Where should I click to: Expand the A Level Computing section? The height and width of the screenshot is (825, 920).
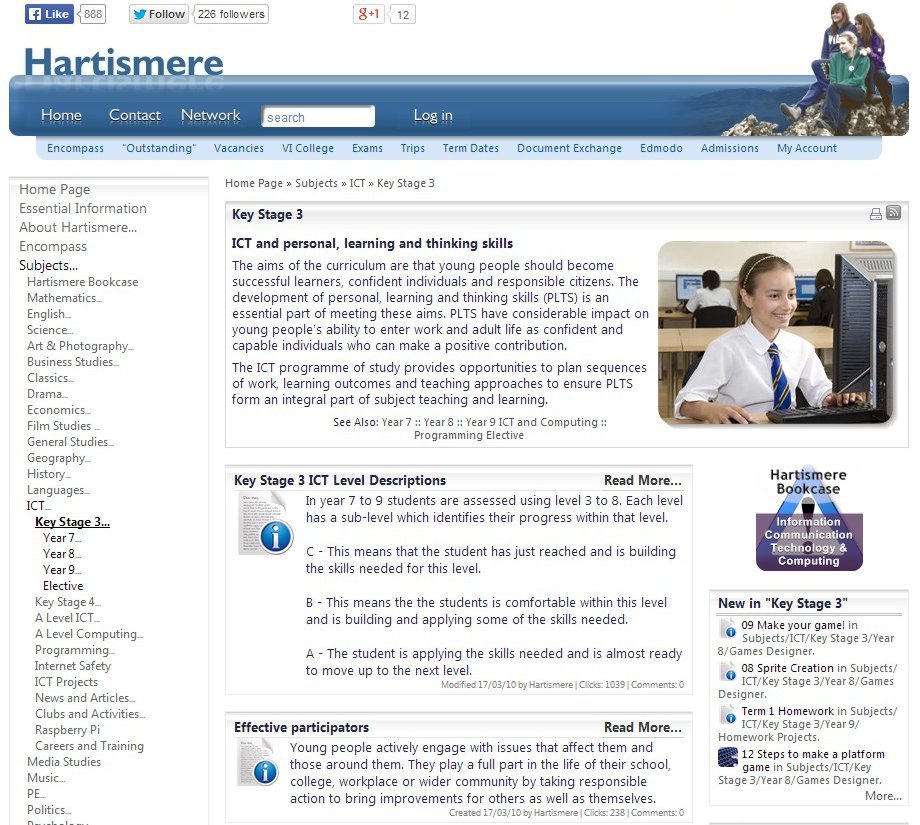tap(89, 634)
